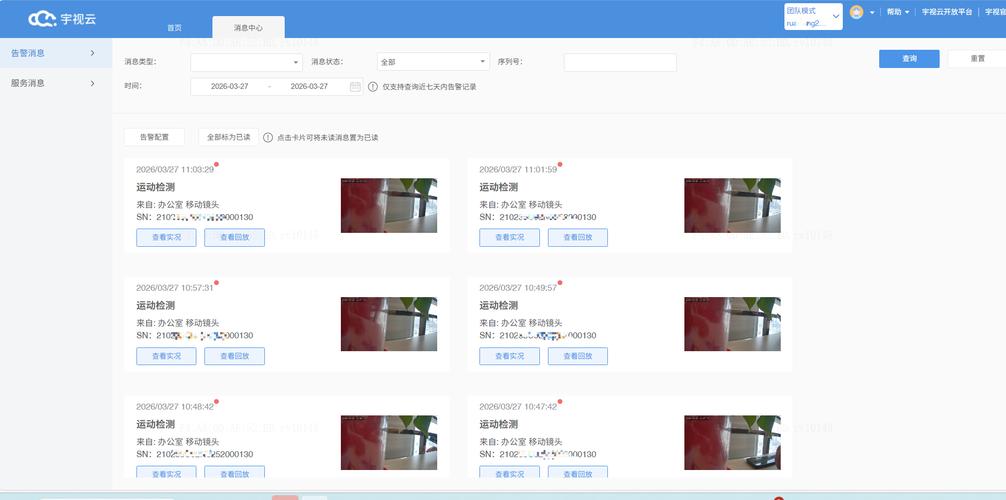Click 来自: 办公室 移动镜头 on 11:01:59 card
1006x500 pixels.
521,205
